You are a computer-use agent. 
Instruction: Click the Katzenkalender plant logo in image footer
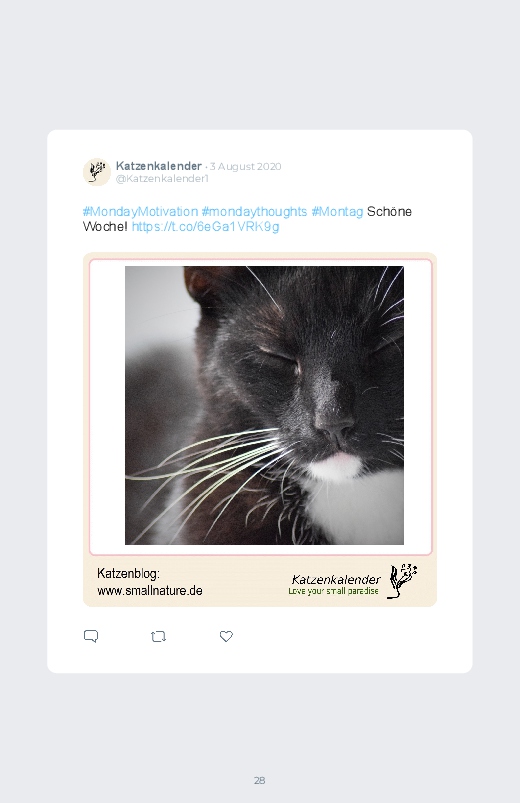point(402,581)
